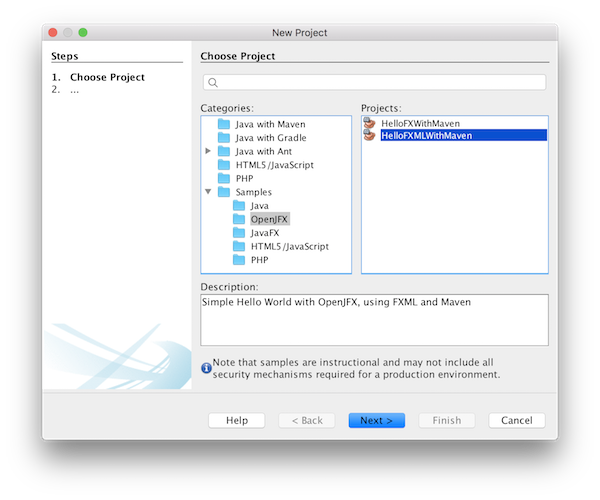The image size is (600, 500).
Task: Click the search magnifier icon
Action: click(213, 83)
